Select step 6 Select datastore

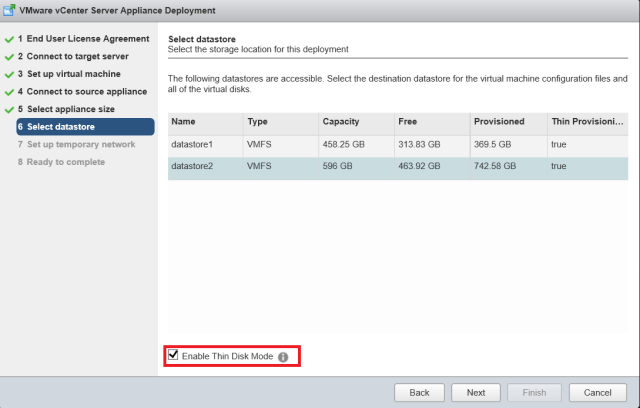[x=85, y=126]
